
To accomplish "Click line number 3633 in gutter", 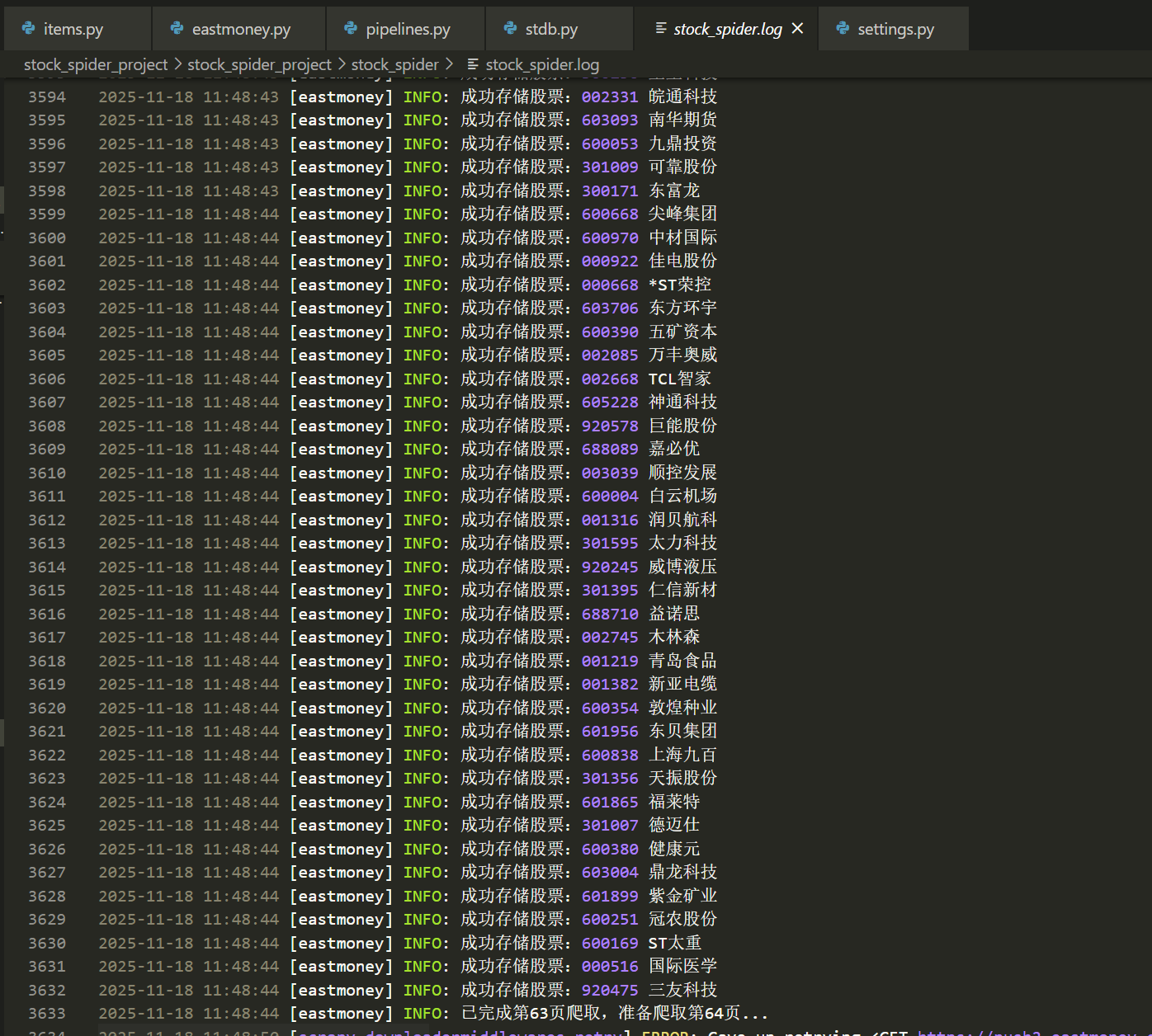I will tap(47, 1014).
